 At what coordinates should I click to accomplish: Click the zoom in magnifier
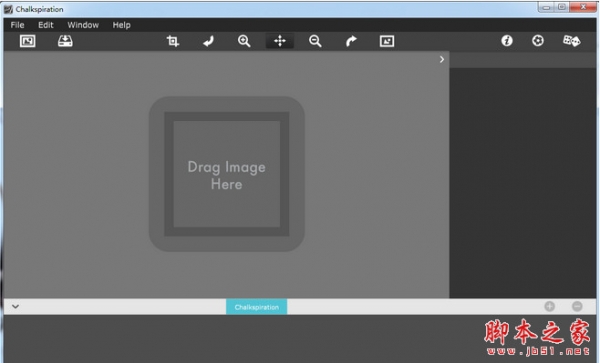click(x=244, y=41)
